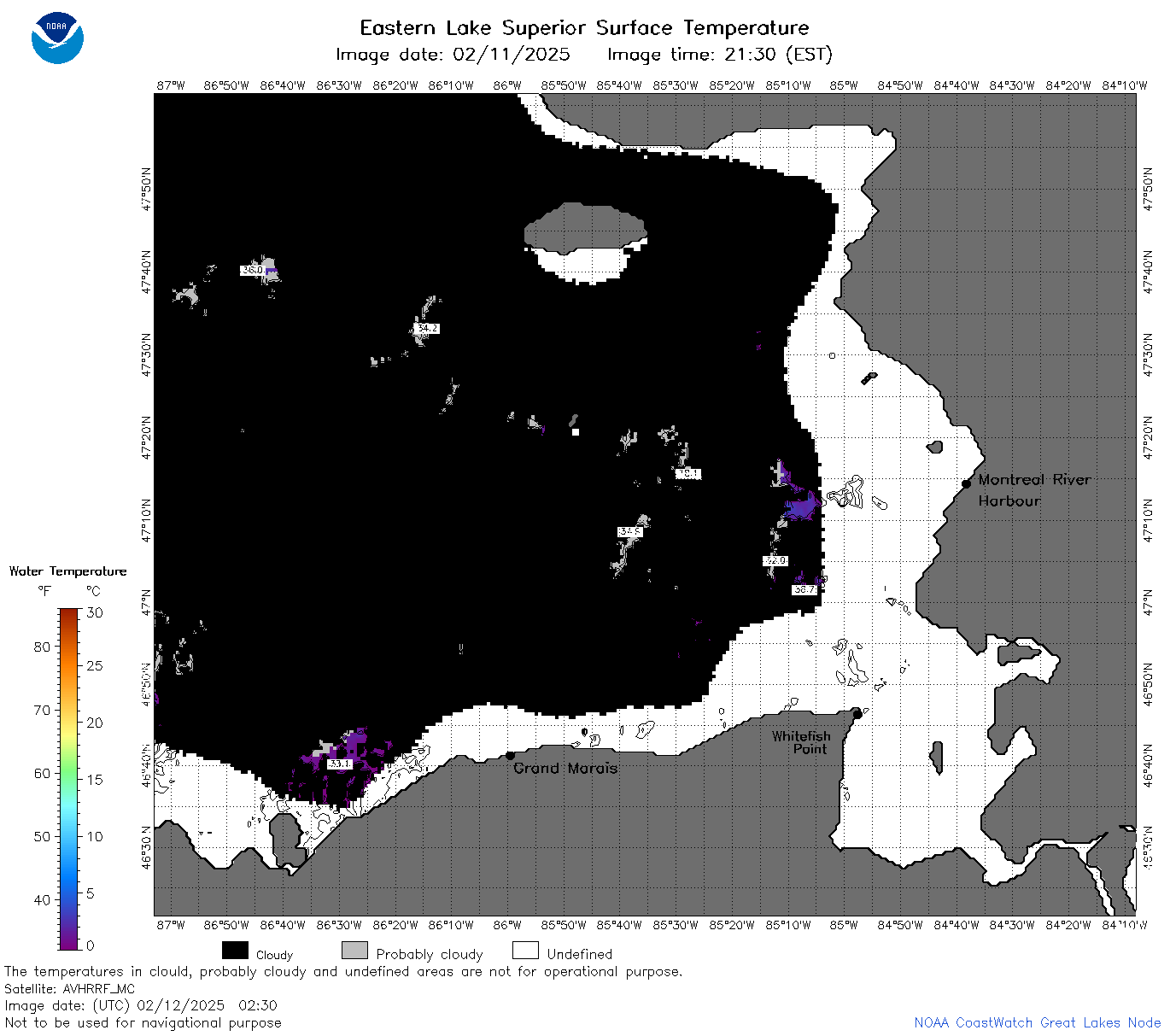Click the Undefined legend label
This screenshot has height=1036, width=1170.
point(580,954)
